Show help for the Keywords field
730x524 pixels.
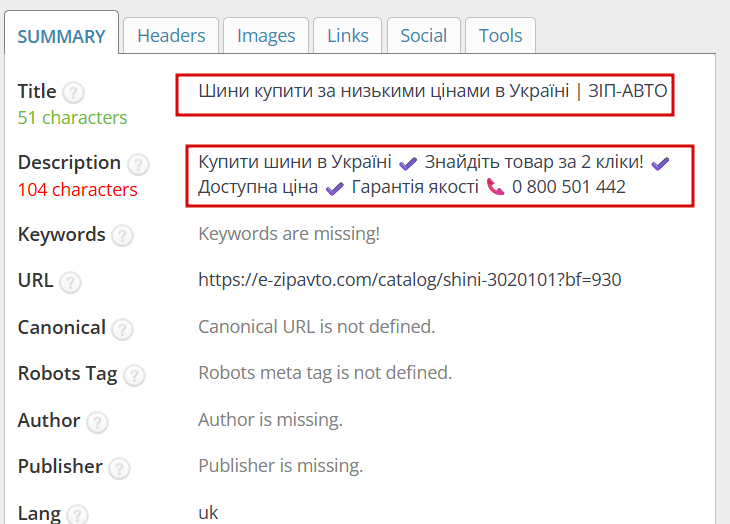(x=122, y=236)
